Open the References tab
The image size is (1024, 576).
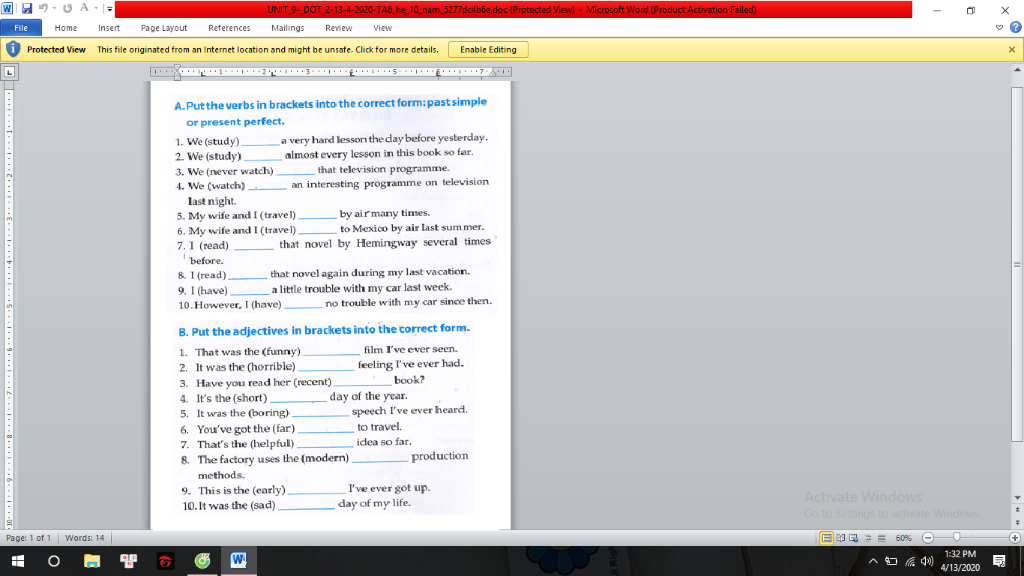coord(229,28)
